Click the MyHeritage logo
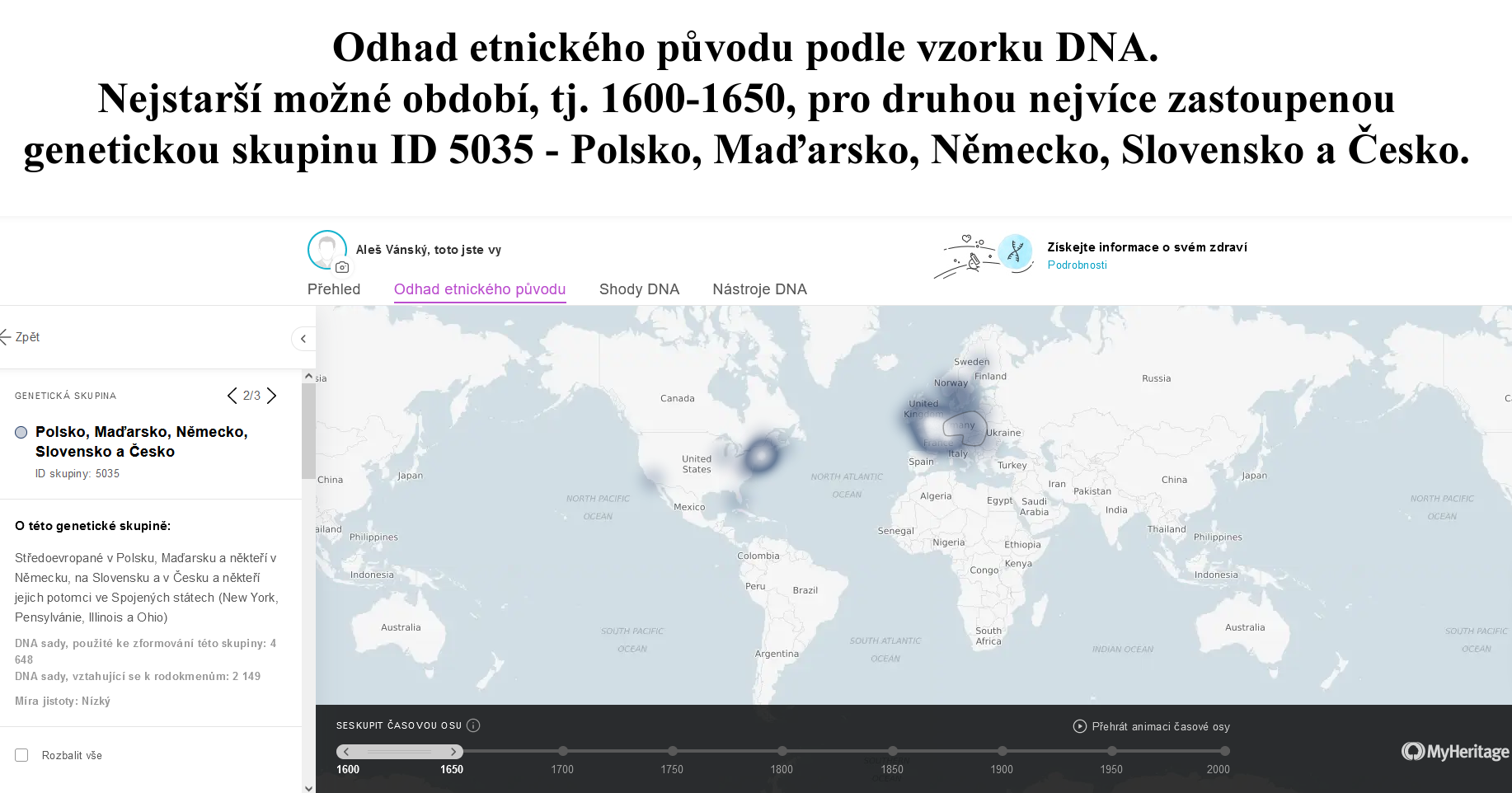Viewport: 1512px width, 793px height. point(1454,751)
